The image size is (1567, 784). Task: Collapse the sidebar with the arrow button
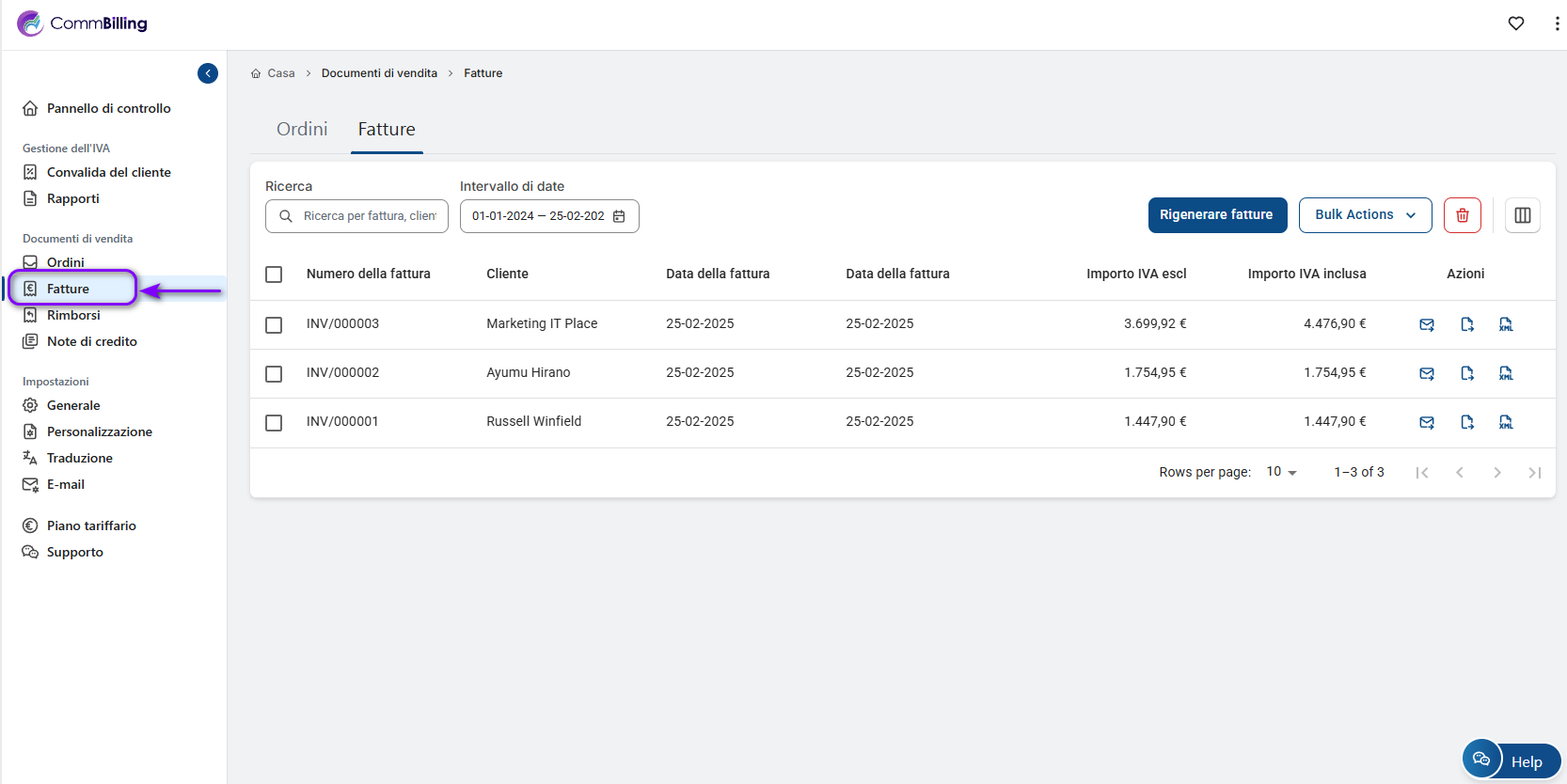coord(208,73)
